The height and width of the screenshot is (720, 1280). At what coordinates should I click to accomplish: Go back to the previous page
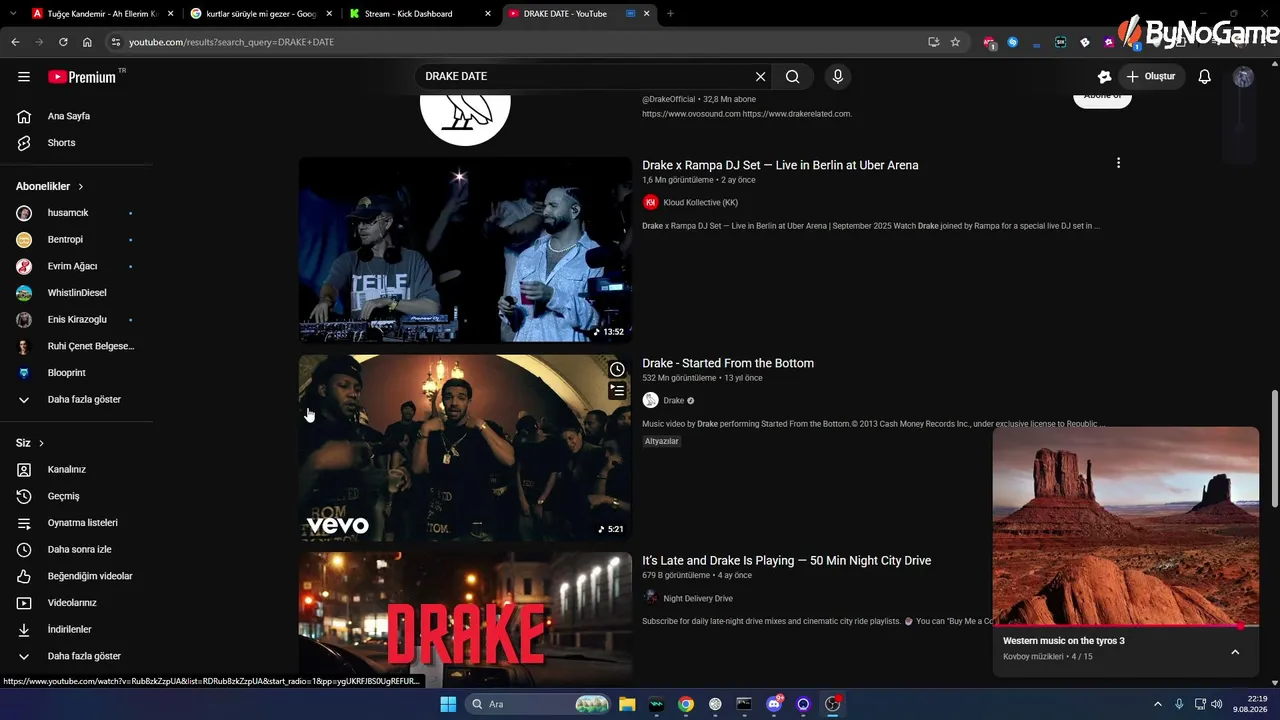tap(15, 42)
